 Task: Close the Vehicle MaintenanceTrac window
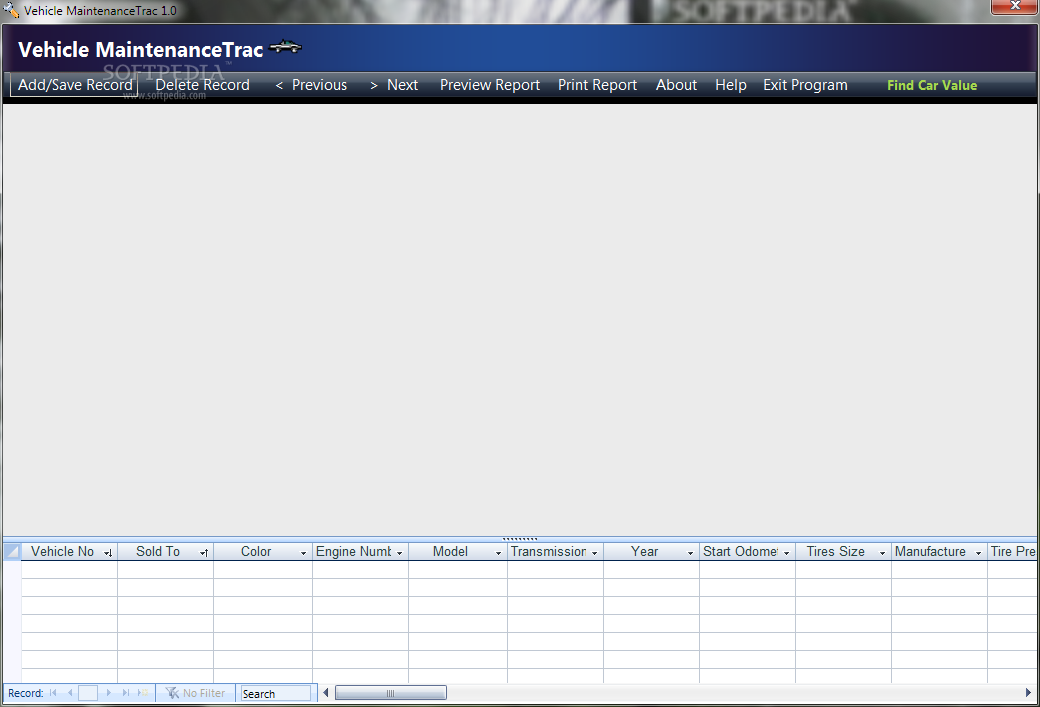(1015, 6)
